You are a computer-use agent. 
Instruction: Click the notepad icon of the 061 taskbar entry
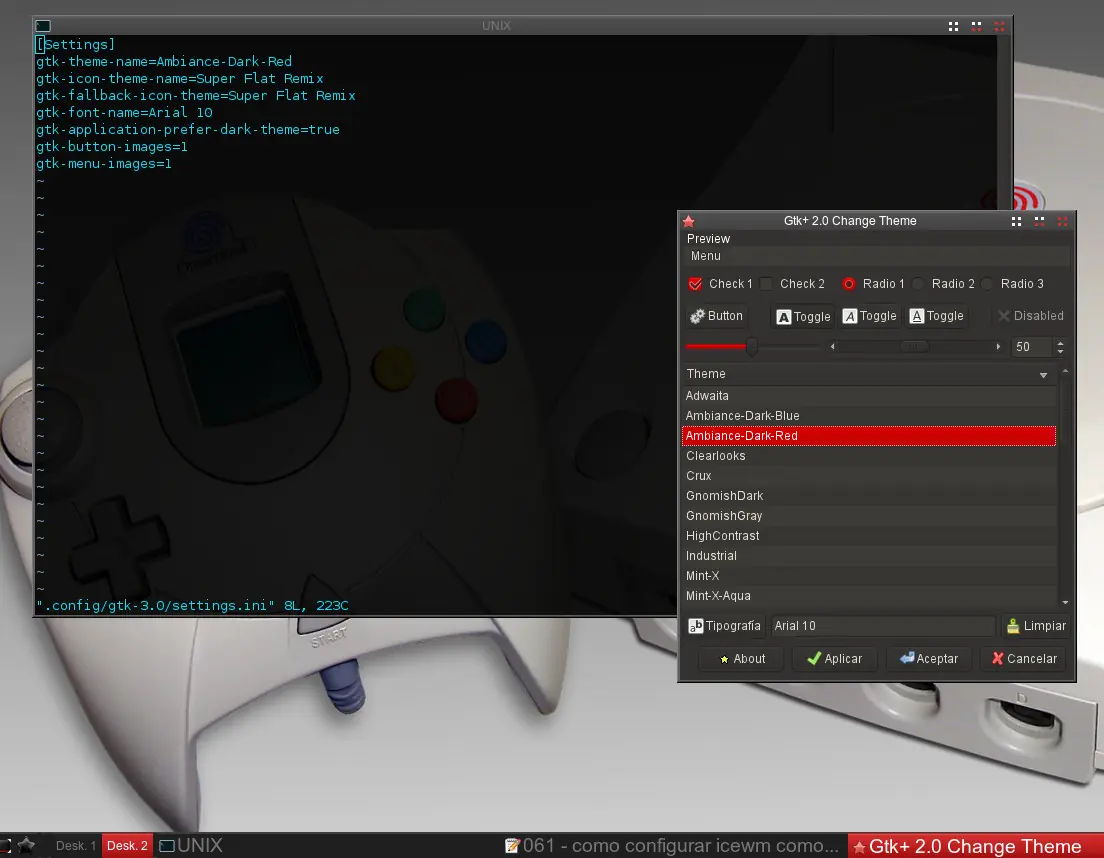pos(513,845)
